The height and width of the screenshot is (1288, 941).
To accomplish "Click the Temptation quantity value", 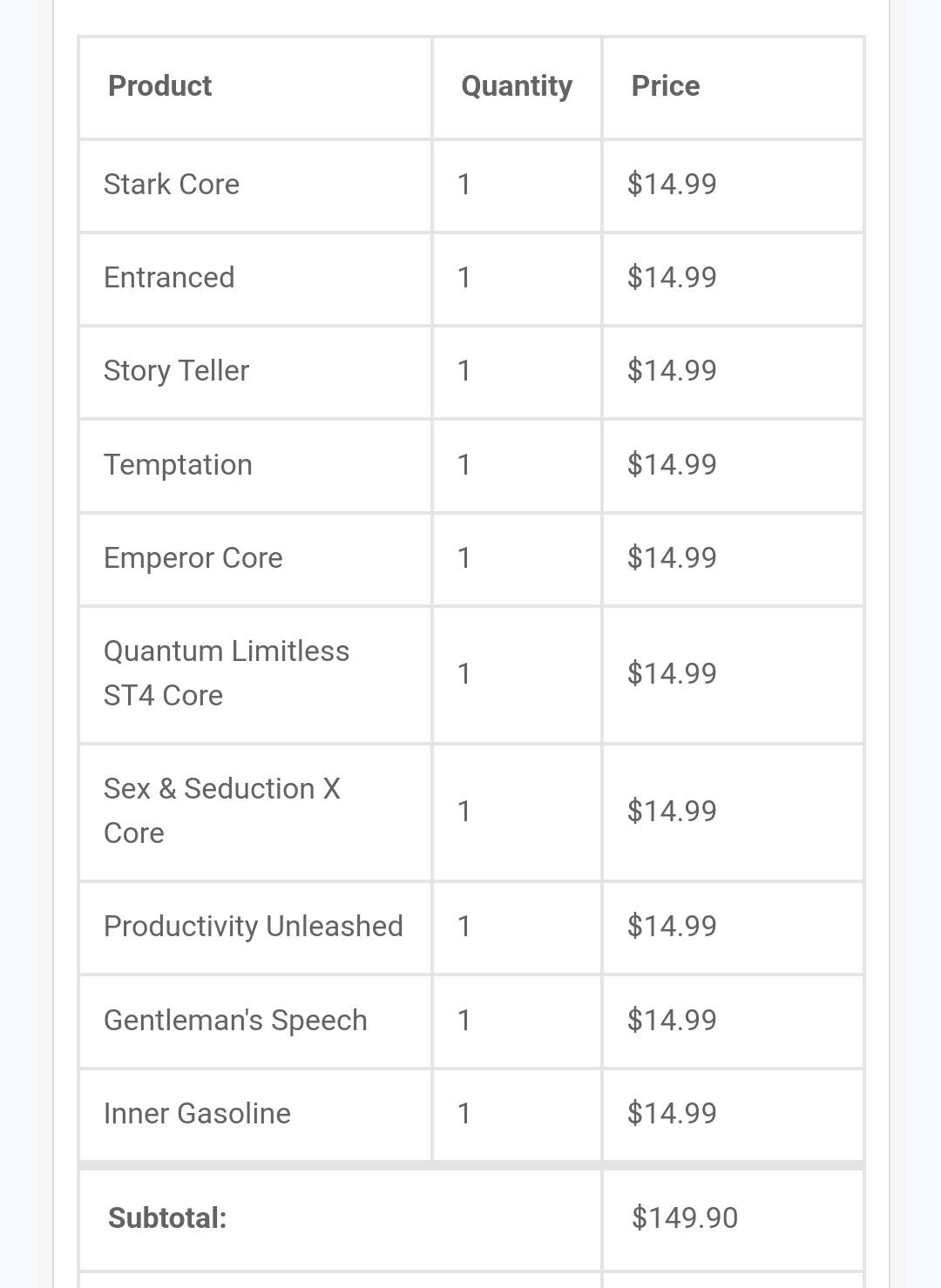I will pyautogui.click(x=464, y=465).
